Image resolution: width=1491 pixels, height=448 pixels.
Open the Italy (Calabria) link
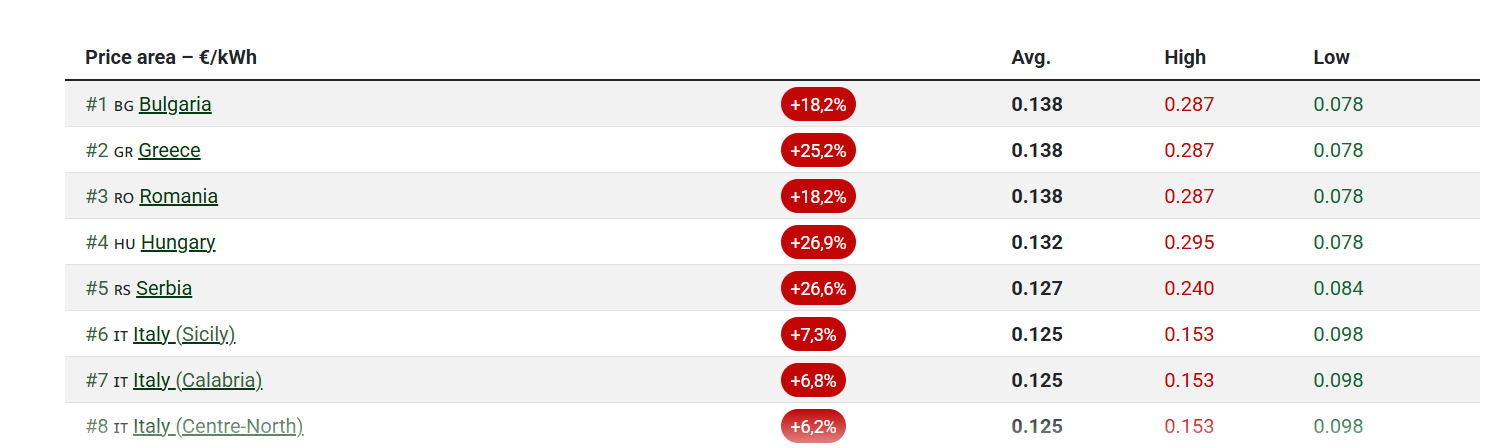(x=197, y=380)
